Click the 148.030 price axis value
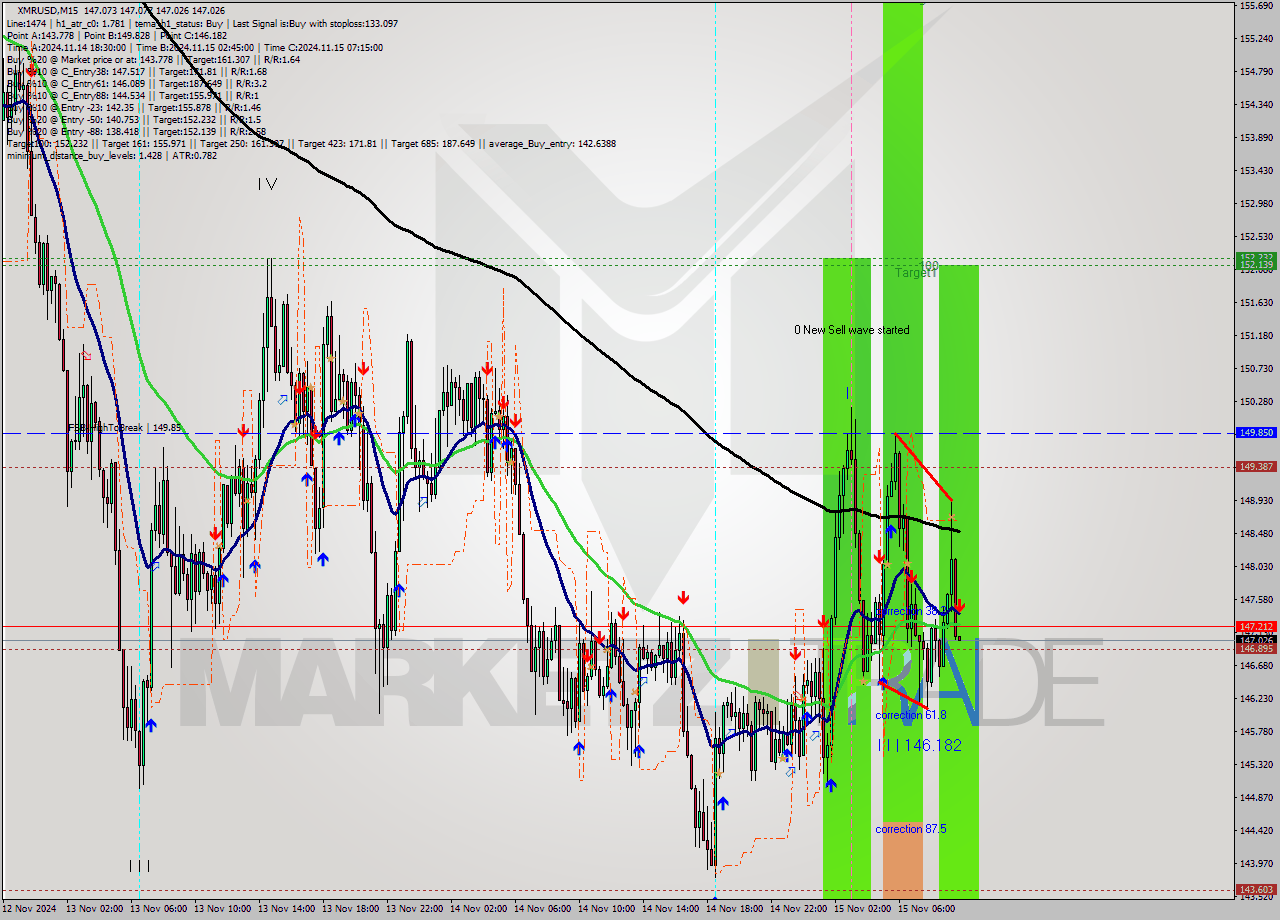Screen dimensions: 1280x920 coord(1256,567)
